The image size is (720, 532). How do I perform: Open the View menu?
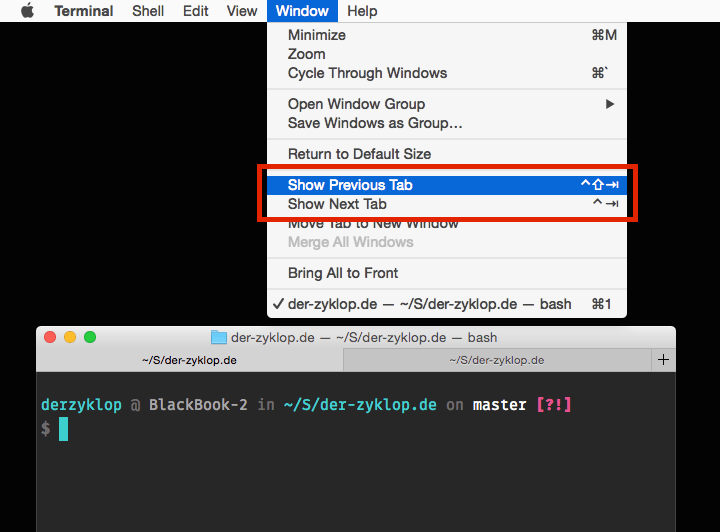241,11
